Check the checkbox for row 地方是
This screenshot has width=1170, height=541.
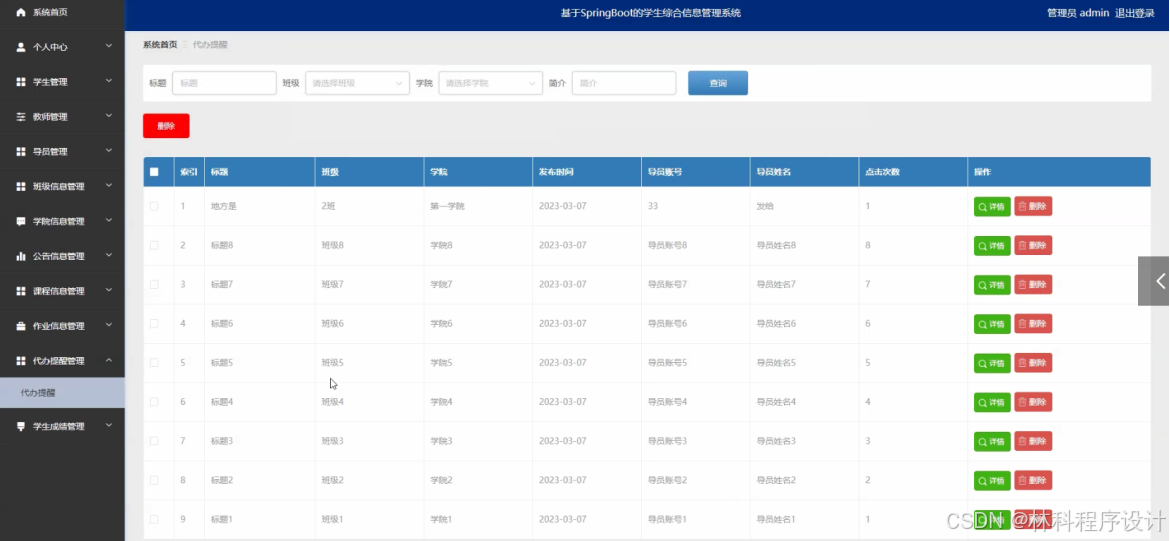tap(154, 206)
